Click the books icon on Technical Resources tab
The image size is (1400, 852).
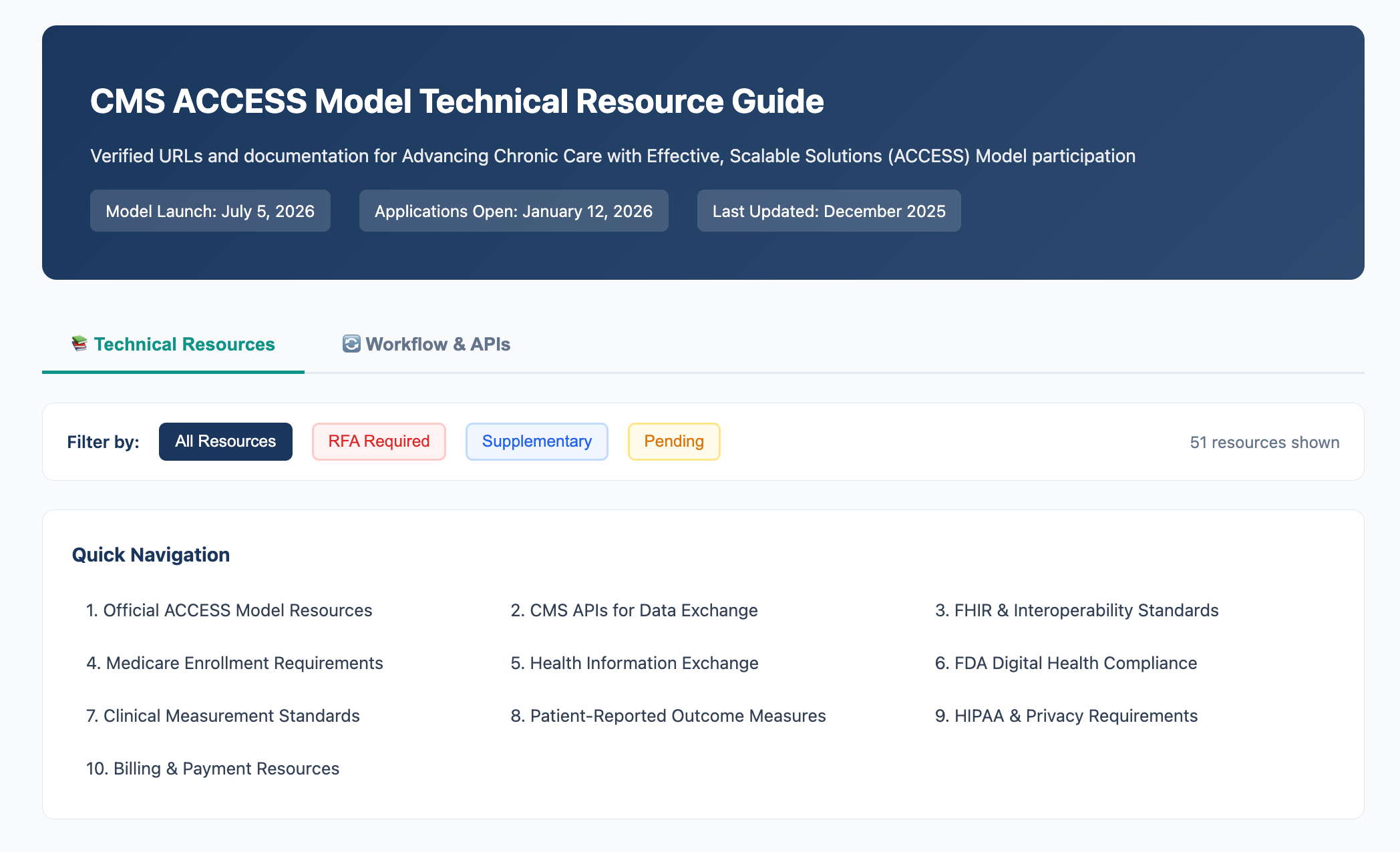(79, 344)
